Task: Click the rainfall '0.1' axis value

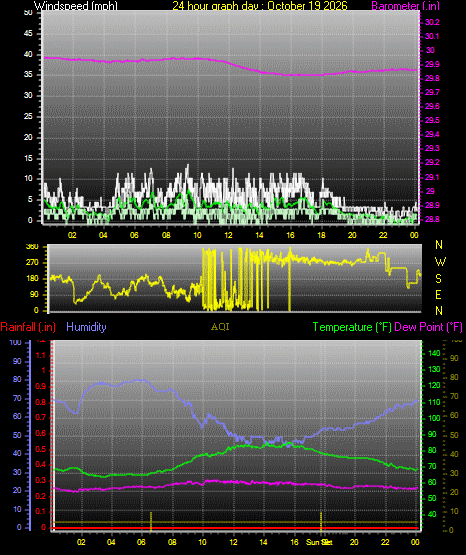Action: tap(41, 511)
